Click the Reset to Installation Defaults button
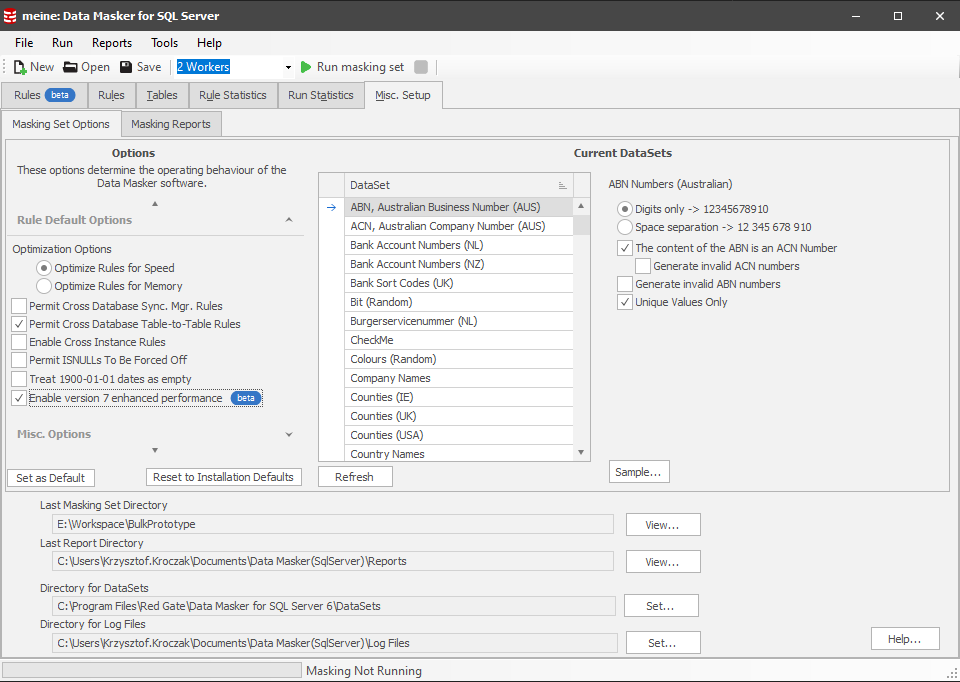This screenshot has width=960, height=682. coord(224,477)
